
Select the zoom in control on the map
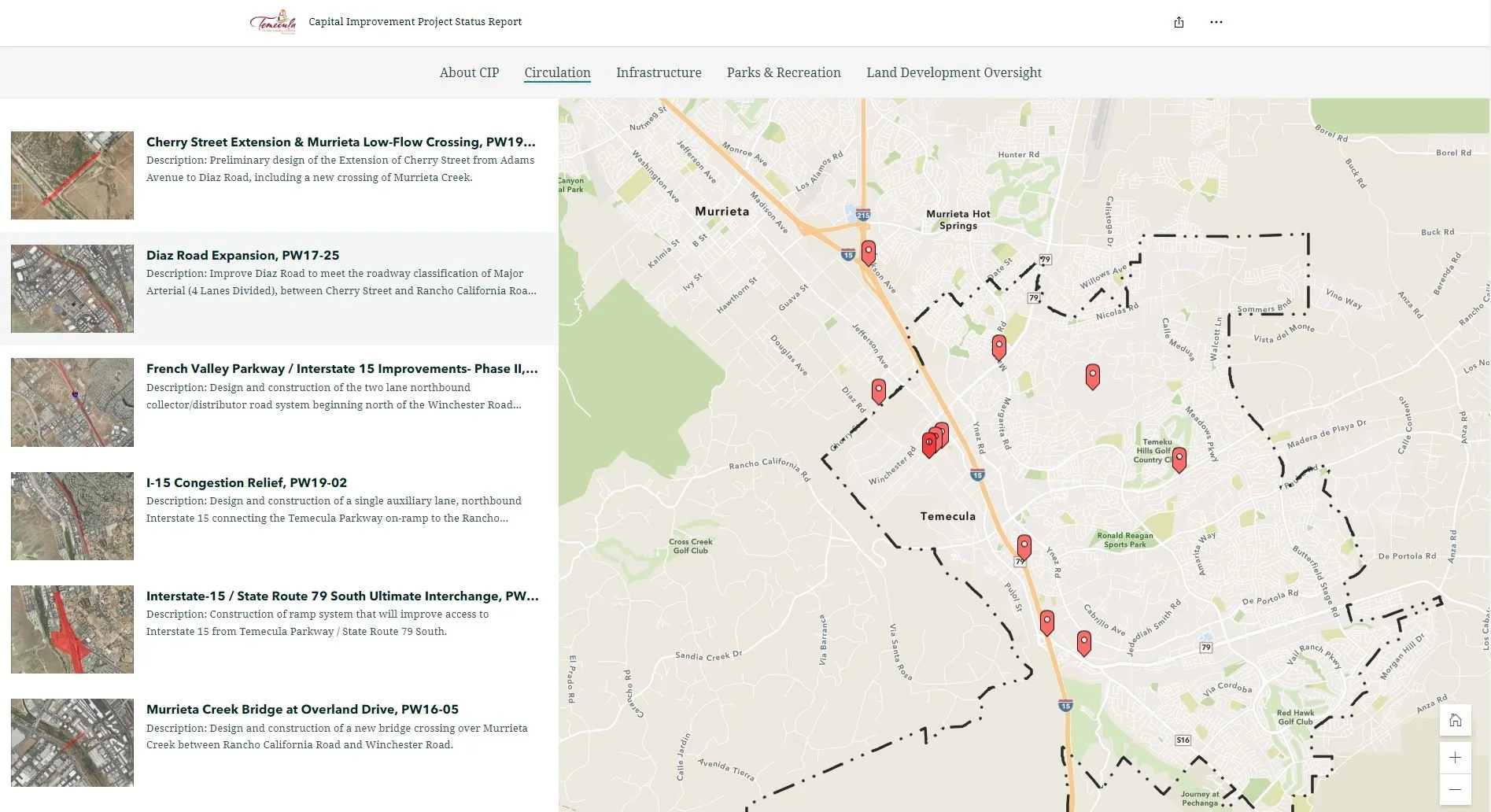1454,758
